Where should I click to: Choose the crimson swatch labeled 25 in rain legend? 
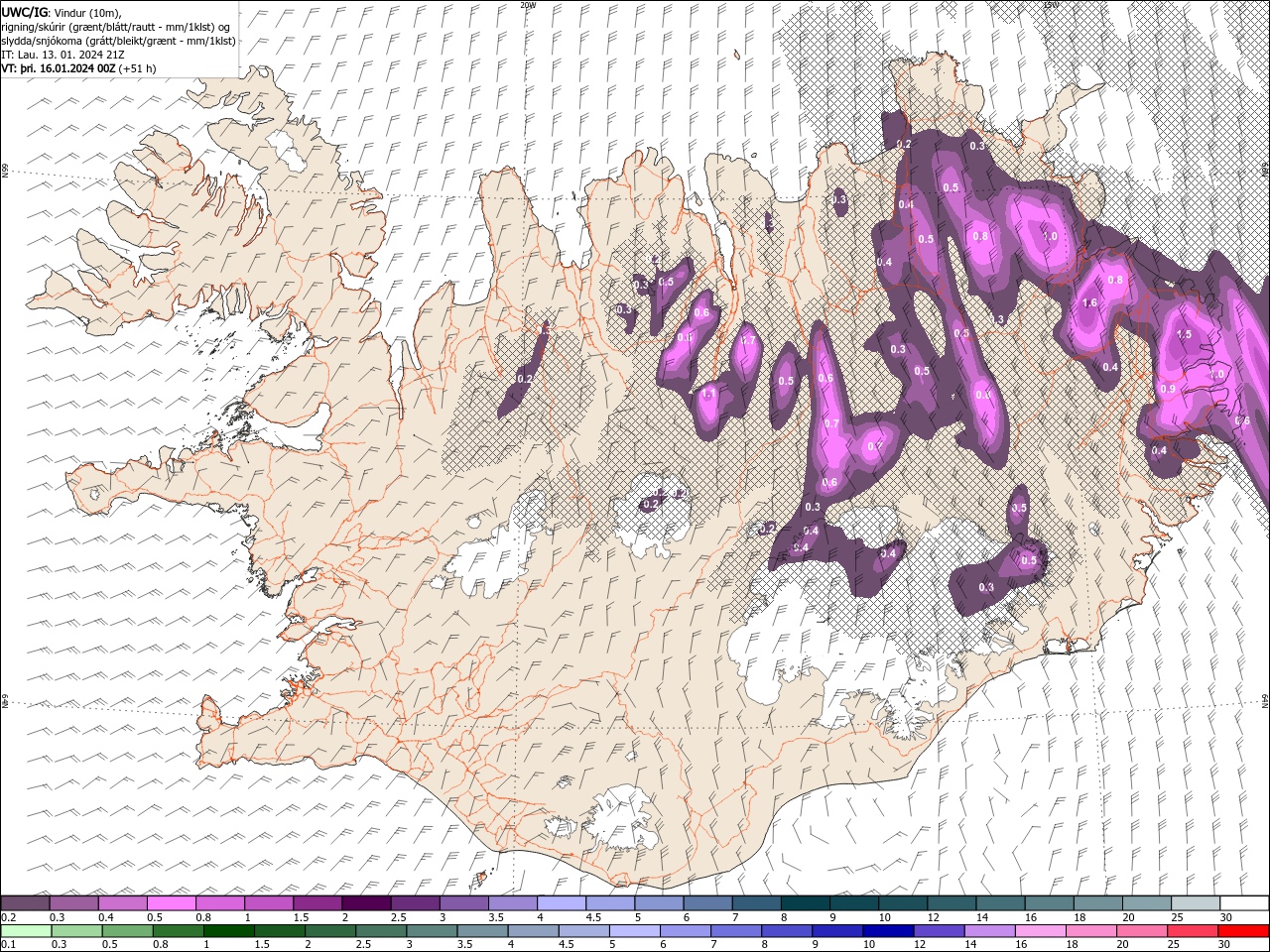[1192, 931]
